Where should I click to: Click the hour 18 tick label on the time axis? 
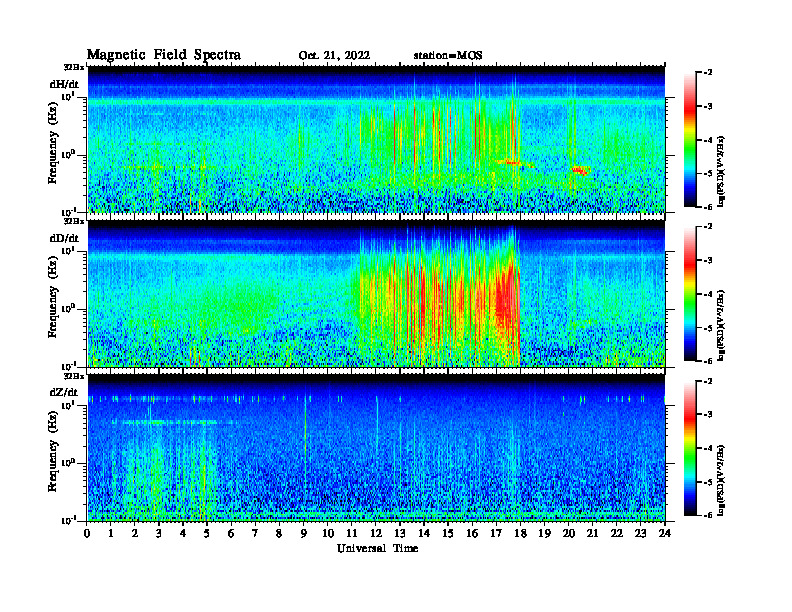520,534
